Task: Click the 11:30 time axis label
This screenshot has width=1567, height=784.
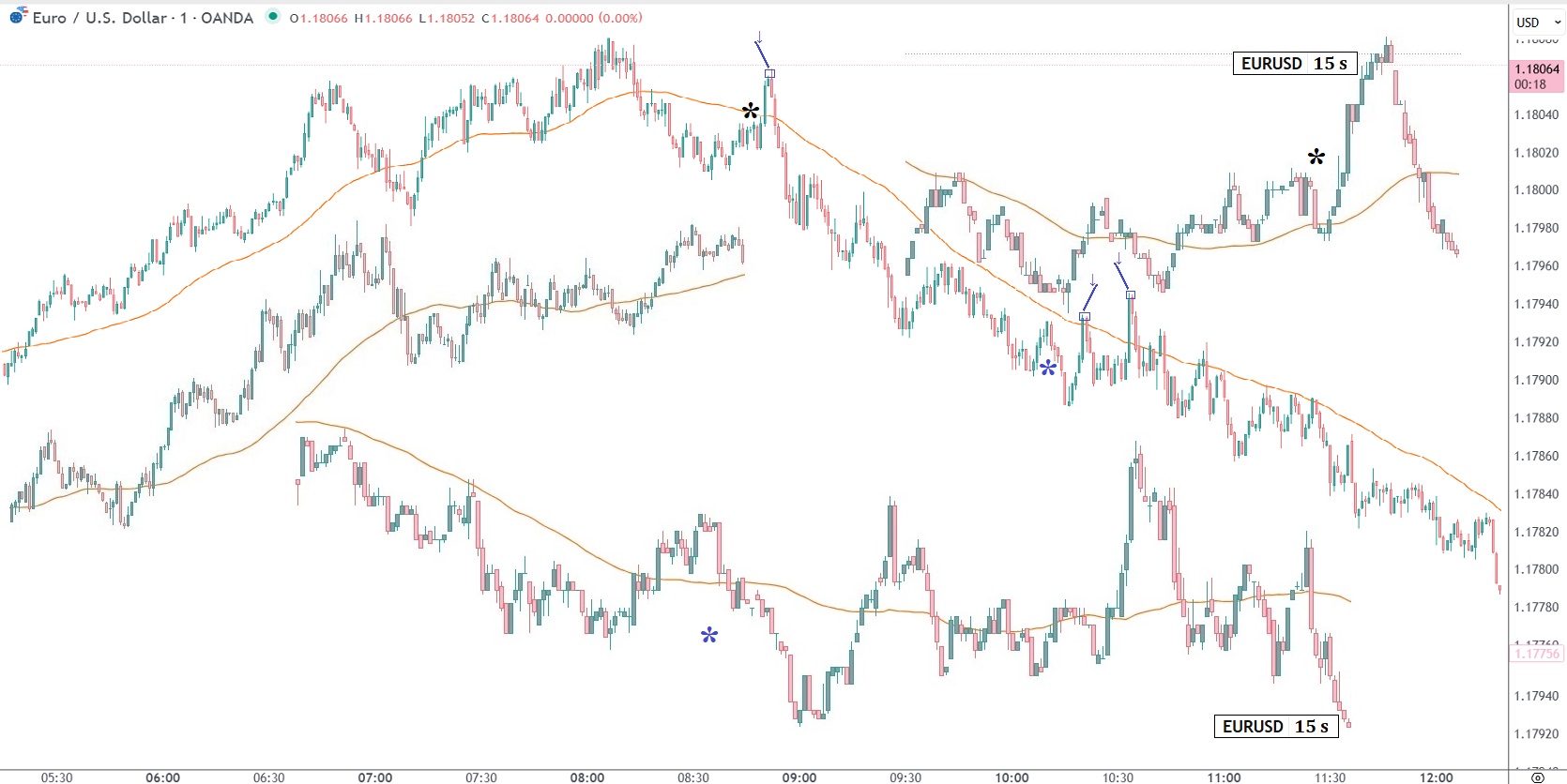Action: click(1330, 777)
